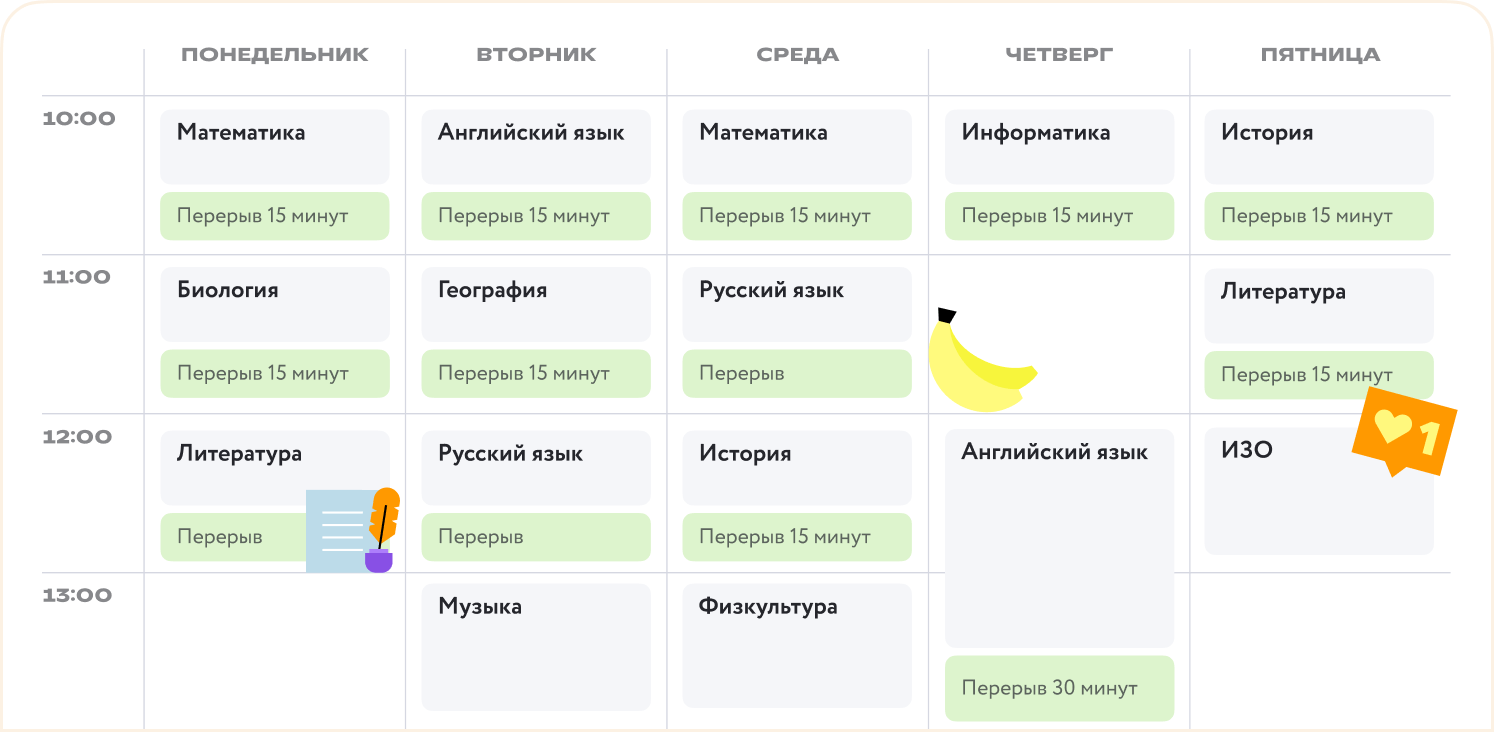1495x732 pixels.
Task: Select the Вторник day header
Action: pos(536,55)
